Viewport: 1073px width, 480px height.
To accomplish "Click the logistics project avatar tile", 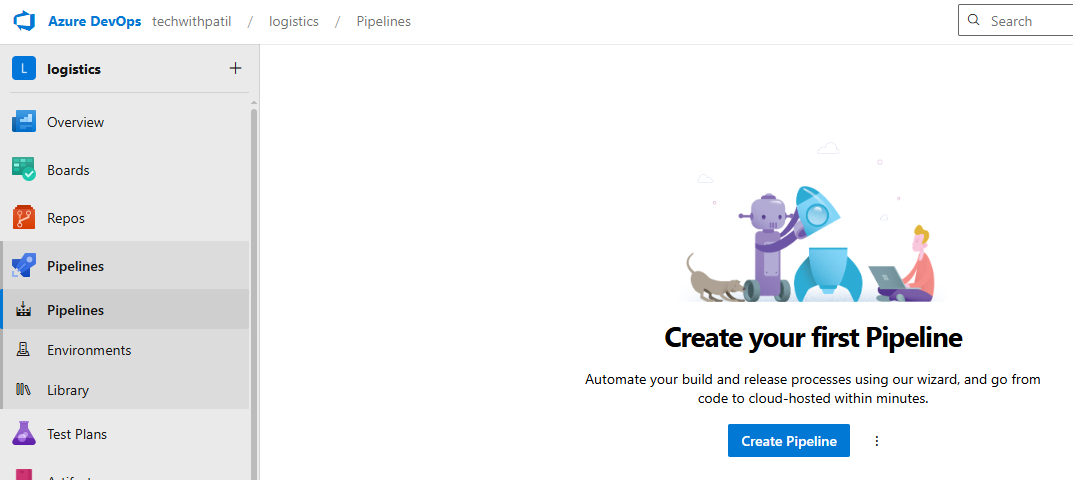I will (24, 69).
